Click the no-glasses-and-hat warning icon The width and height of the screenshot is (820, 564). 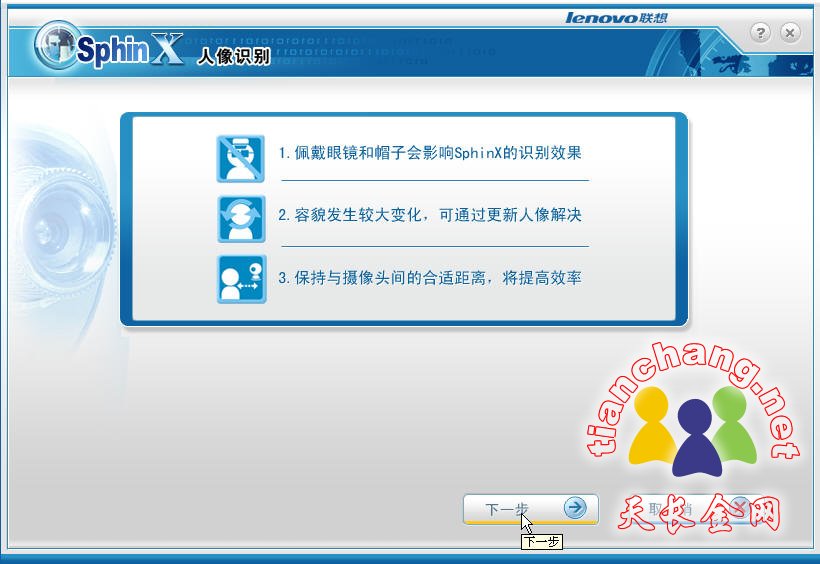(x=241, y=159)
